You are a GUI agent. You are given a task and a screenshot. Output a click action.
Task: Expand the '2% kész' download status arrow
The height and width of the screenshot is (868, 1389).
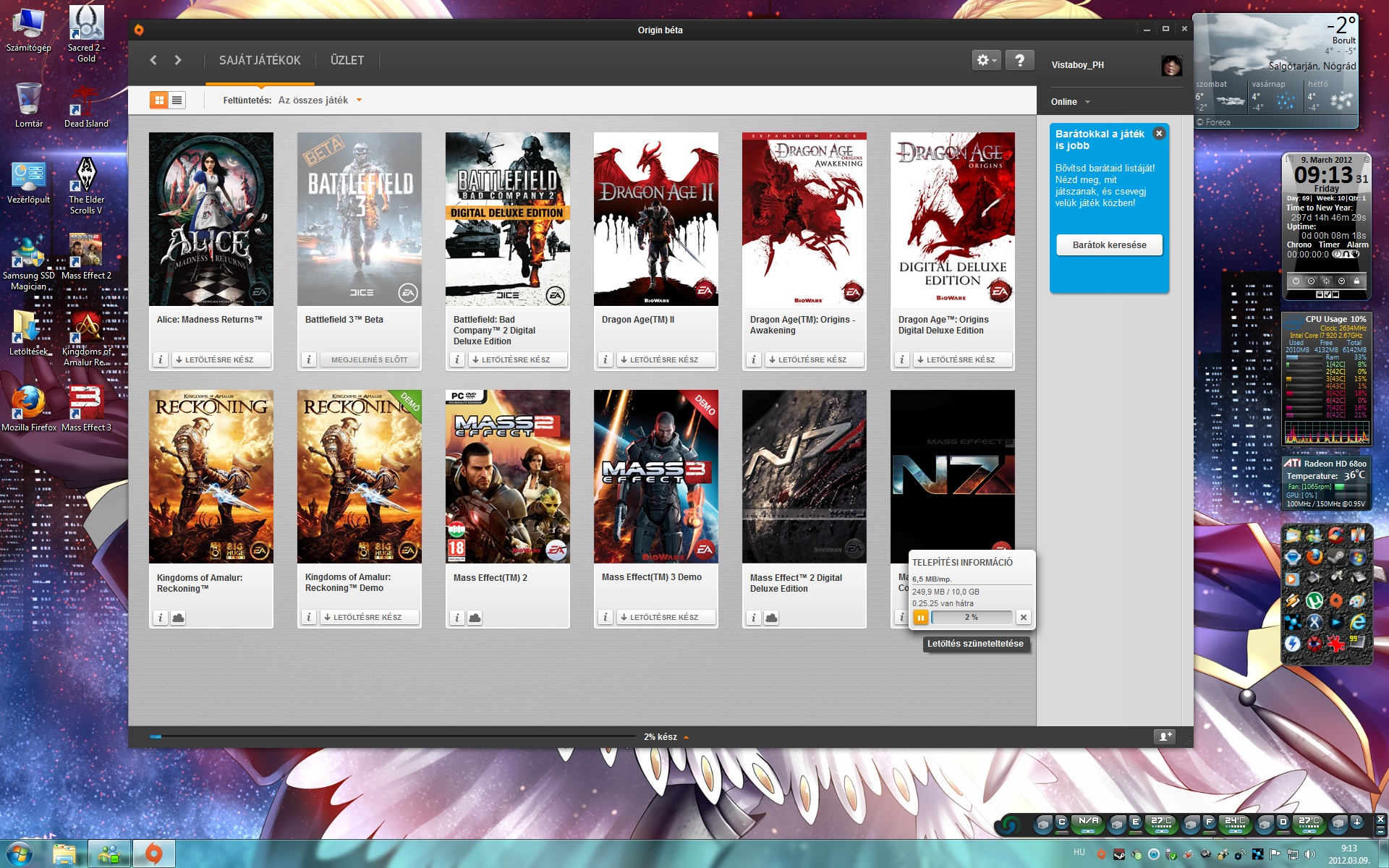[686, 737]
